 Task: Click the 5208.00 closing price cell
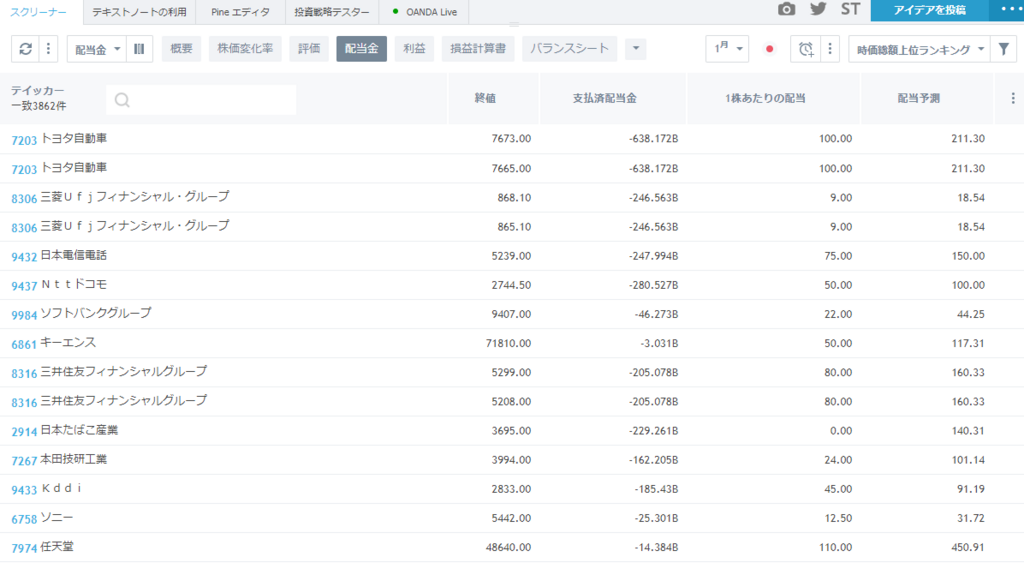point(511,402)
